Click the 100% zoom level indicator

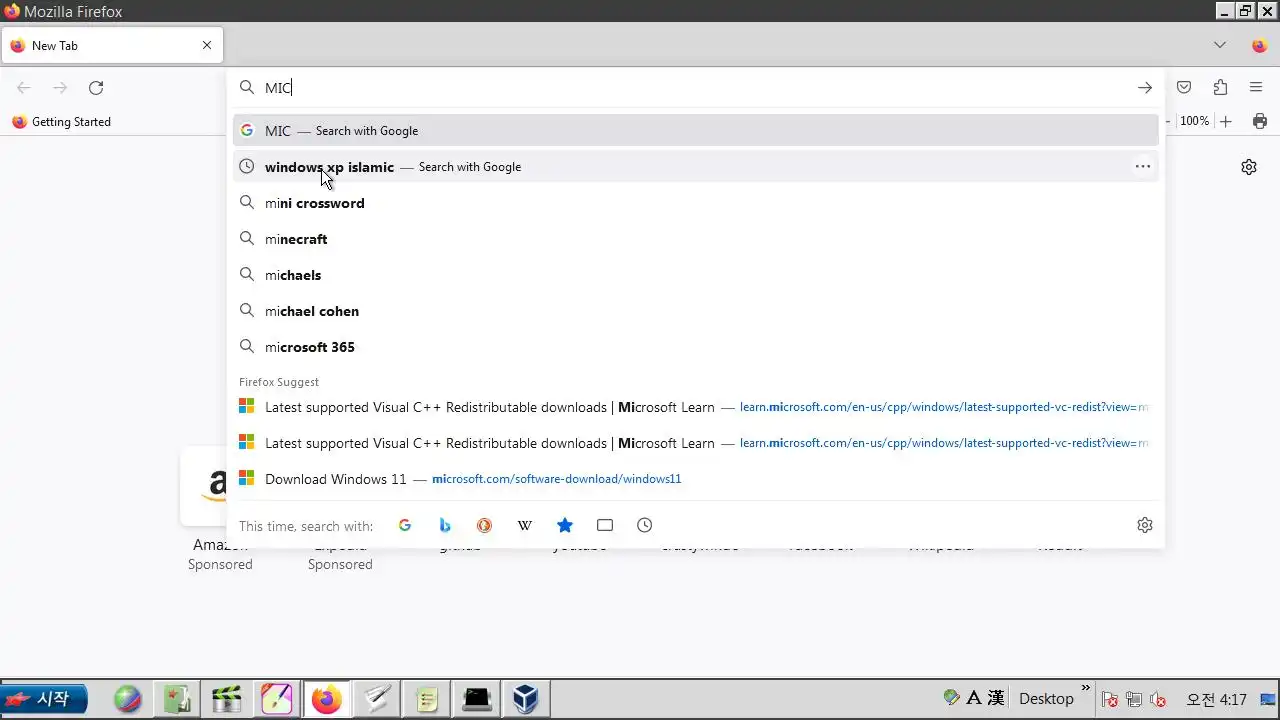tap(1194, 121)
